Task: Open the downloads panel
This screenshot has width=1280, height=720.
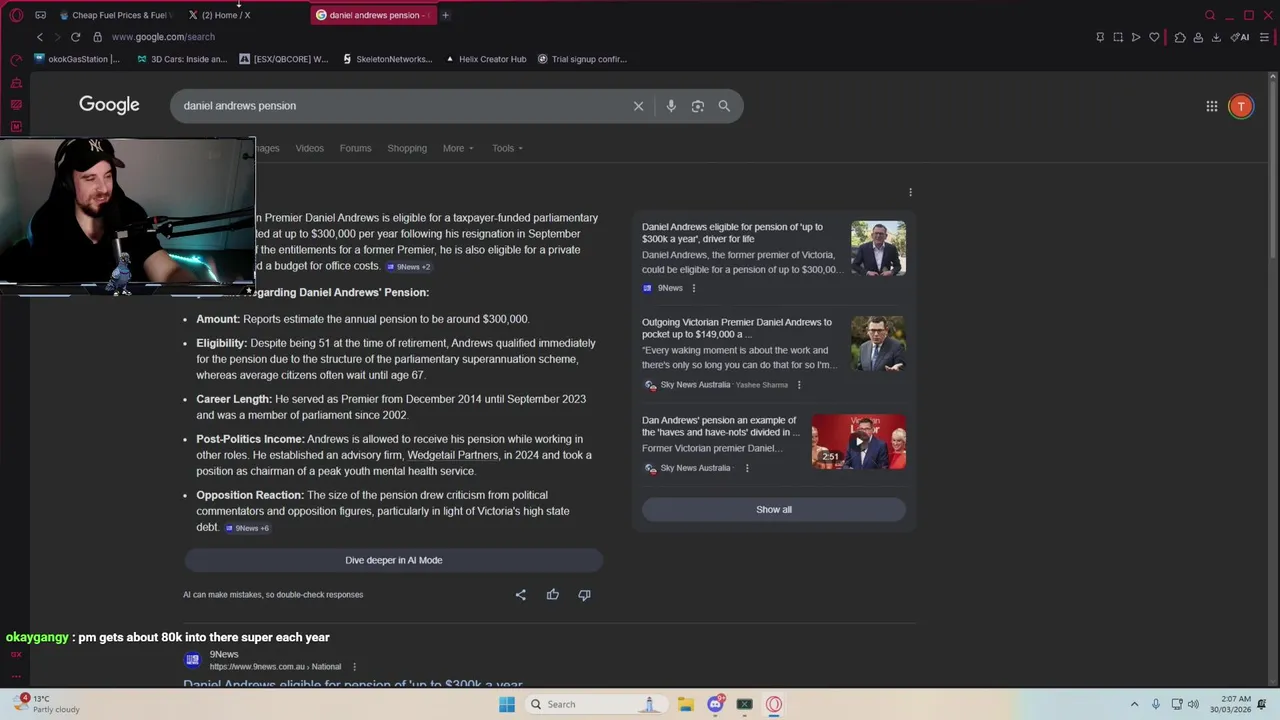Action: [x=1216, y=37]
